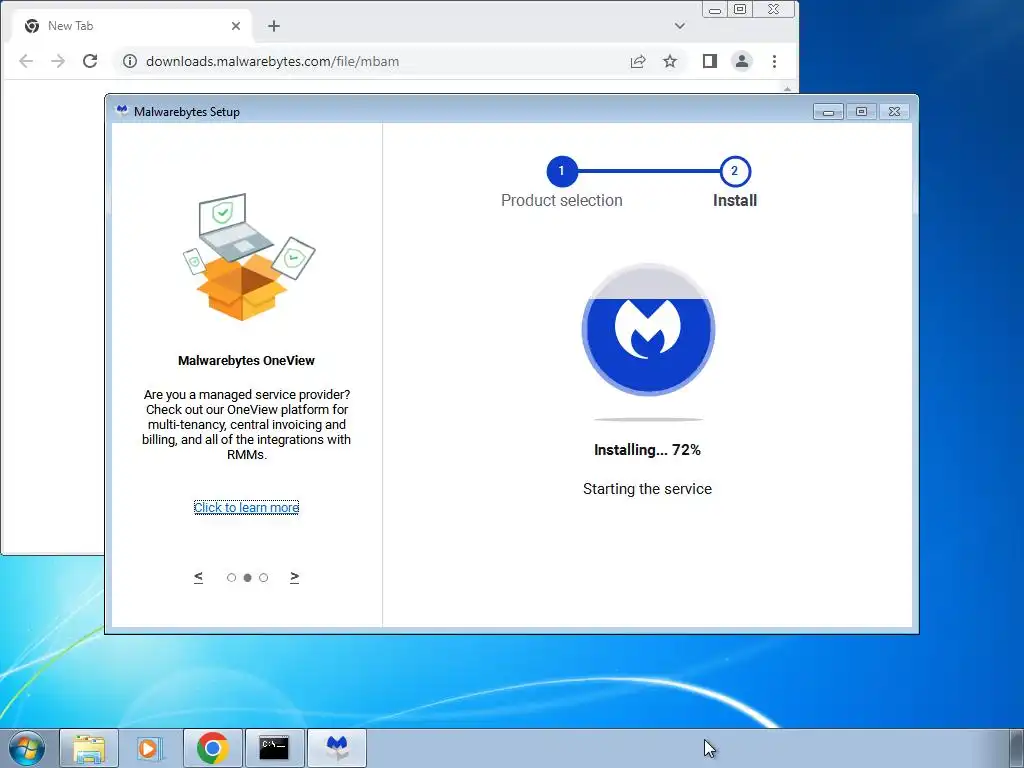Select the second carousel dot

248,577
